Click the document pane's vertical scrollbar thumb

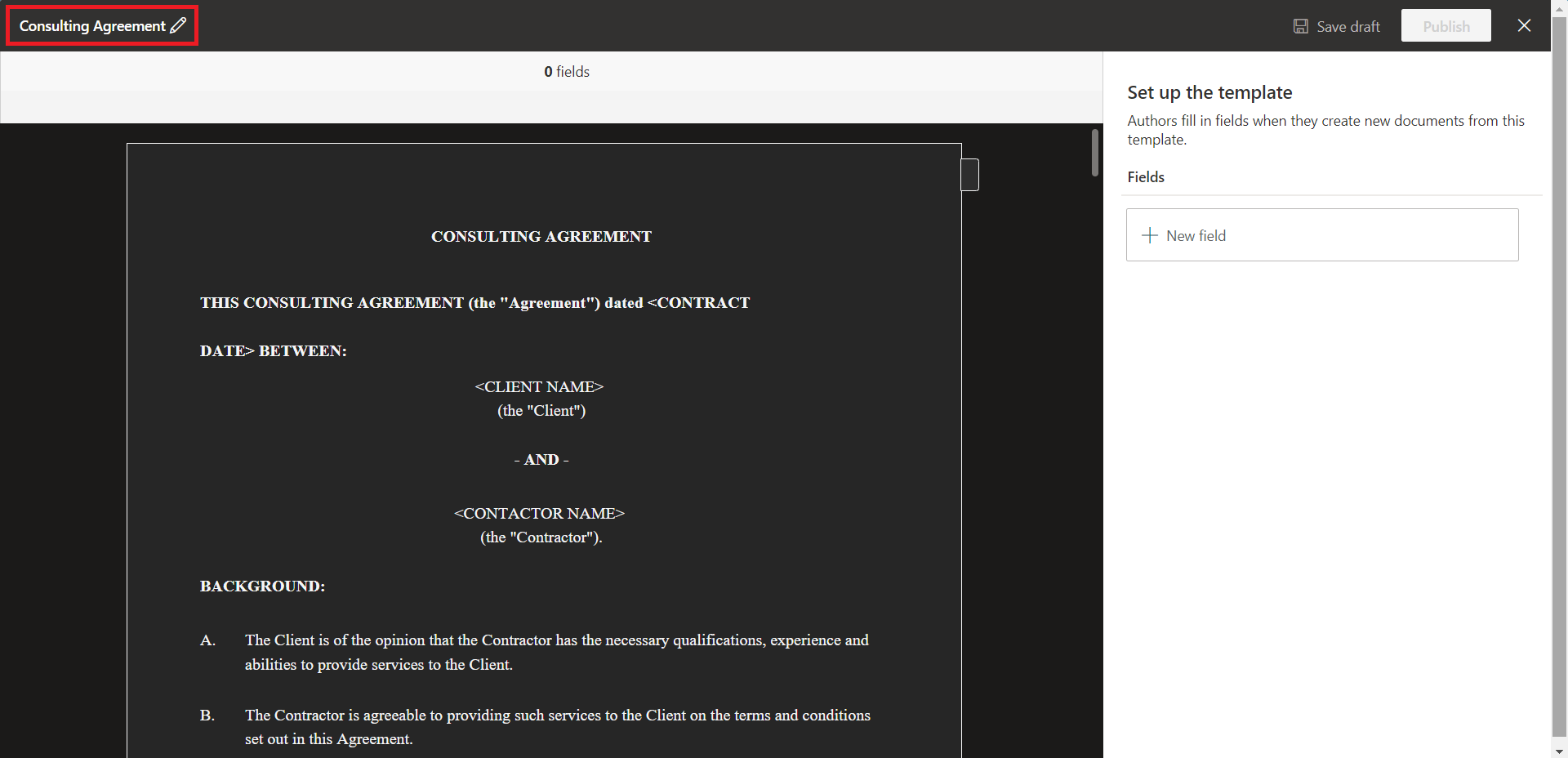1094,152
